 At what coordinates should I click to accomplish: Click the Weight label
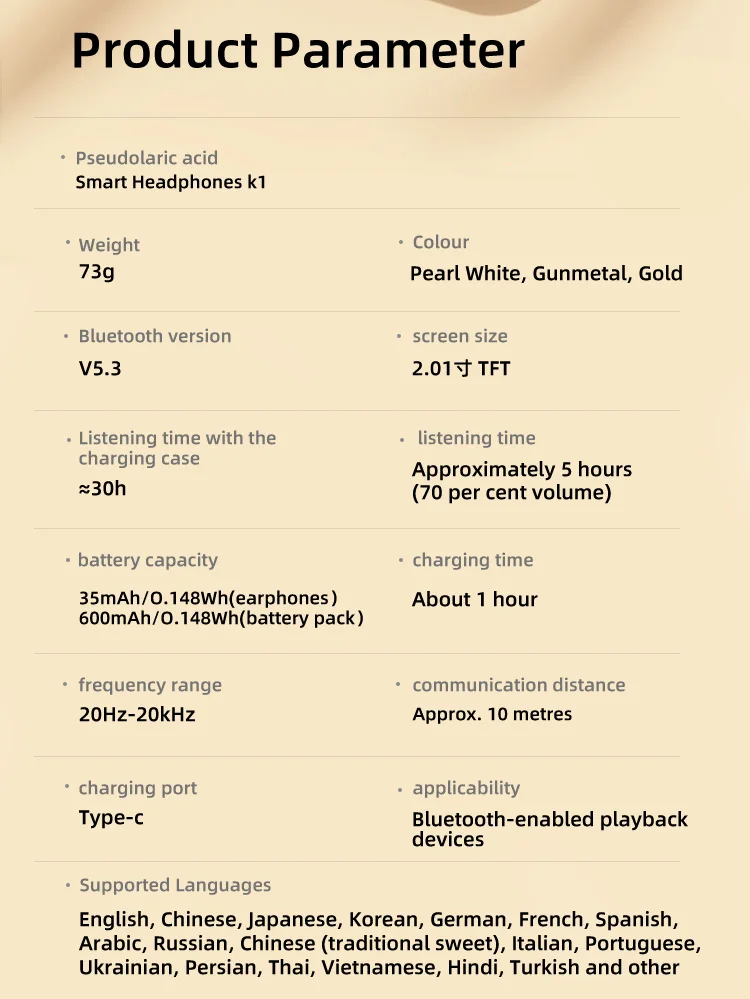tap(109, 245)
